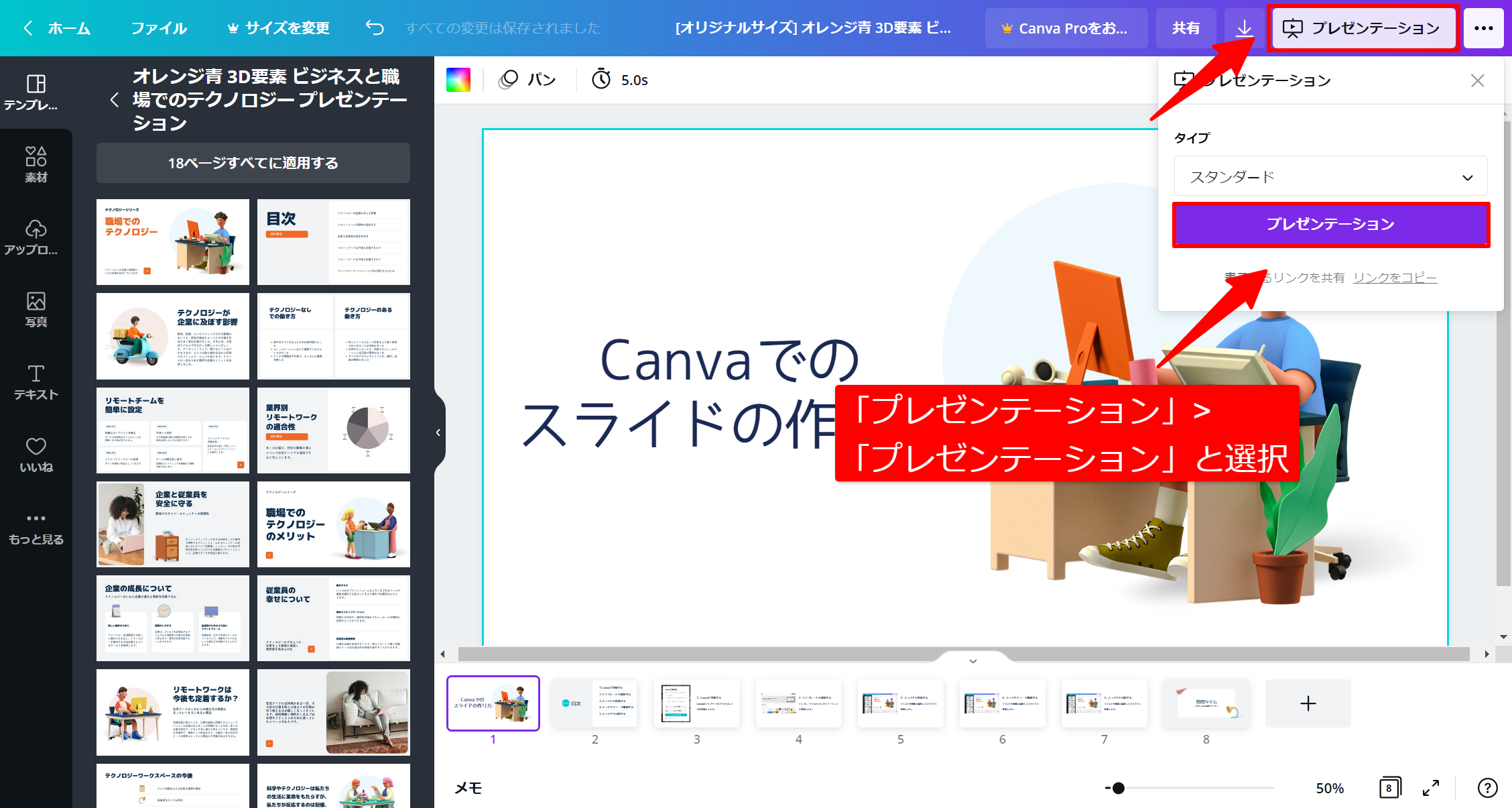The width and height of the screenshot is (1512, 808).
Task: Select page 4 thumbnail in the strip
Action: point(798,703)
